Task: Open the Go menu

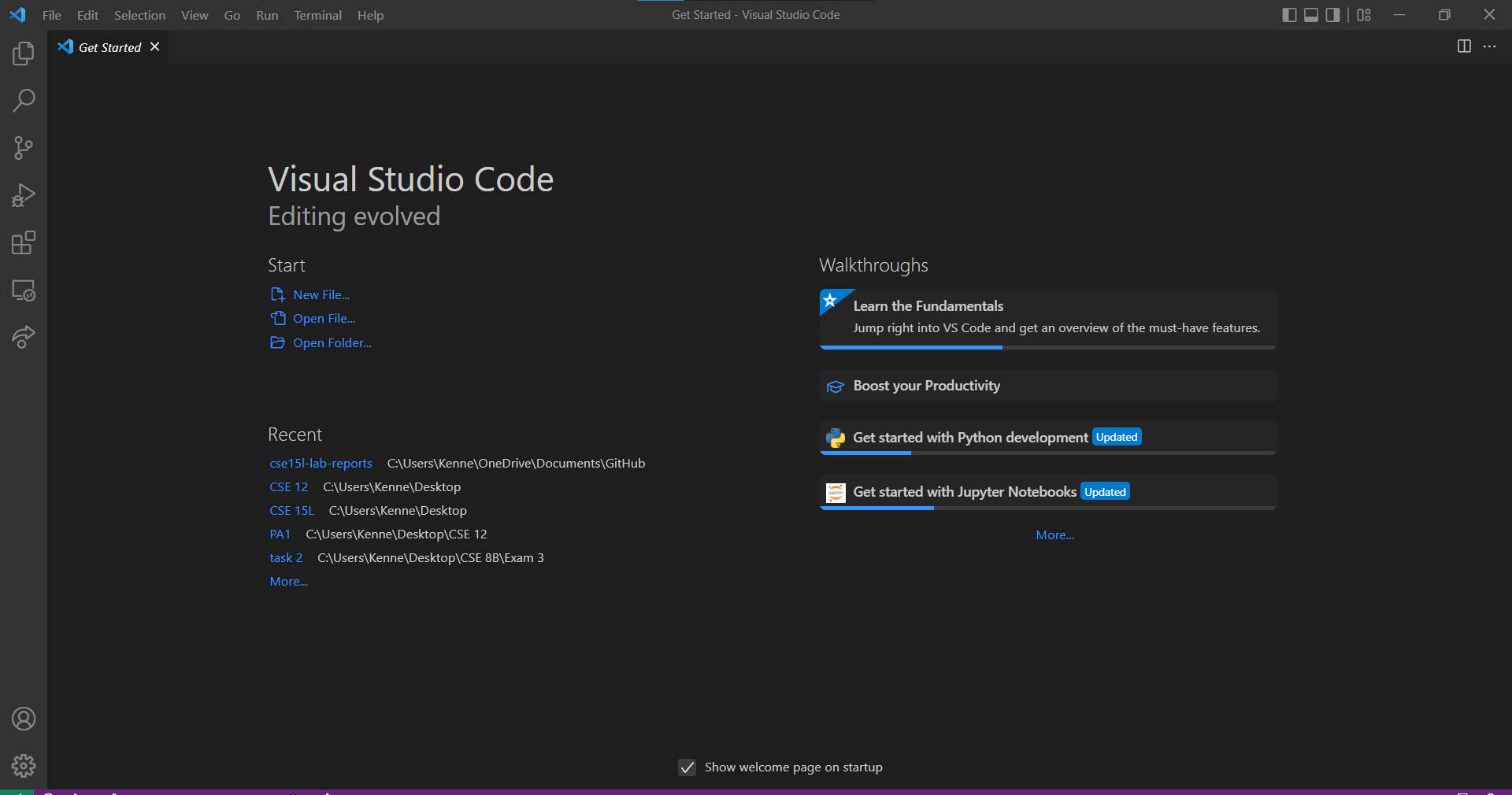Action: pos(232,15)
